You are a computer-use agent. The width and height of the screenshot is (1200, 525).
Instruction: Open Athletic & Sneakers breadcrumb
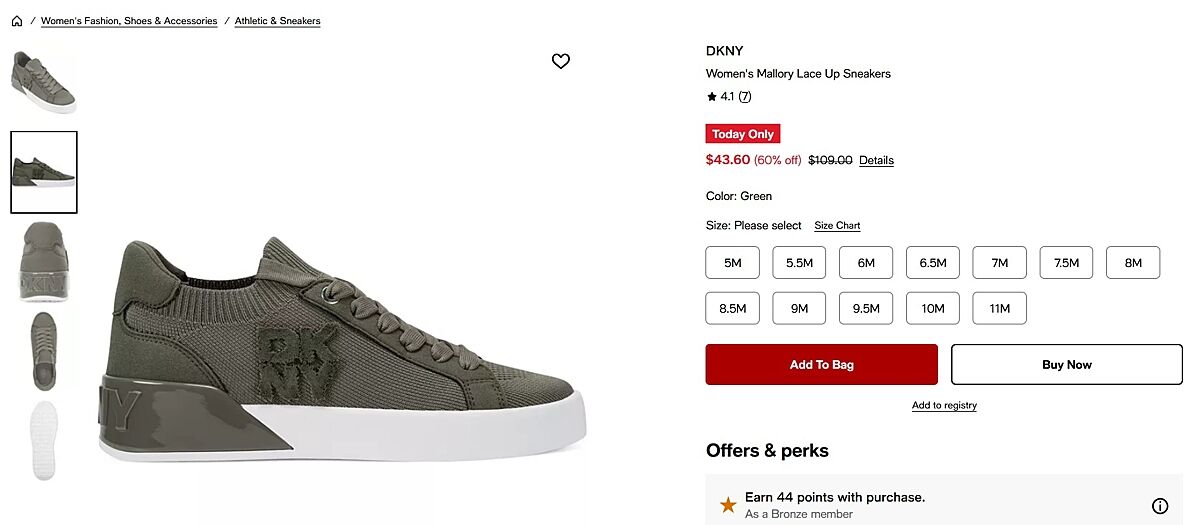point(277,21)
